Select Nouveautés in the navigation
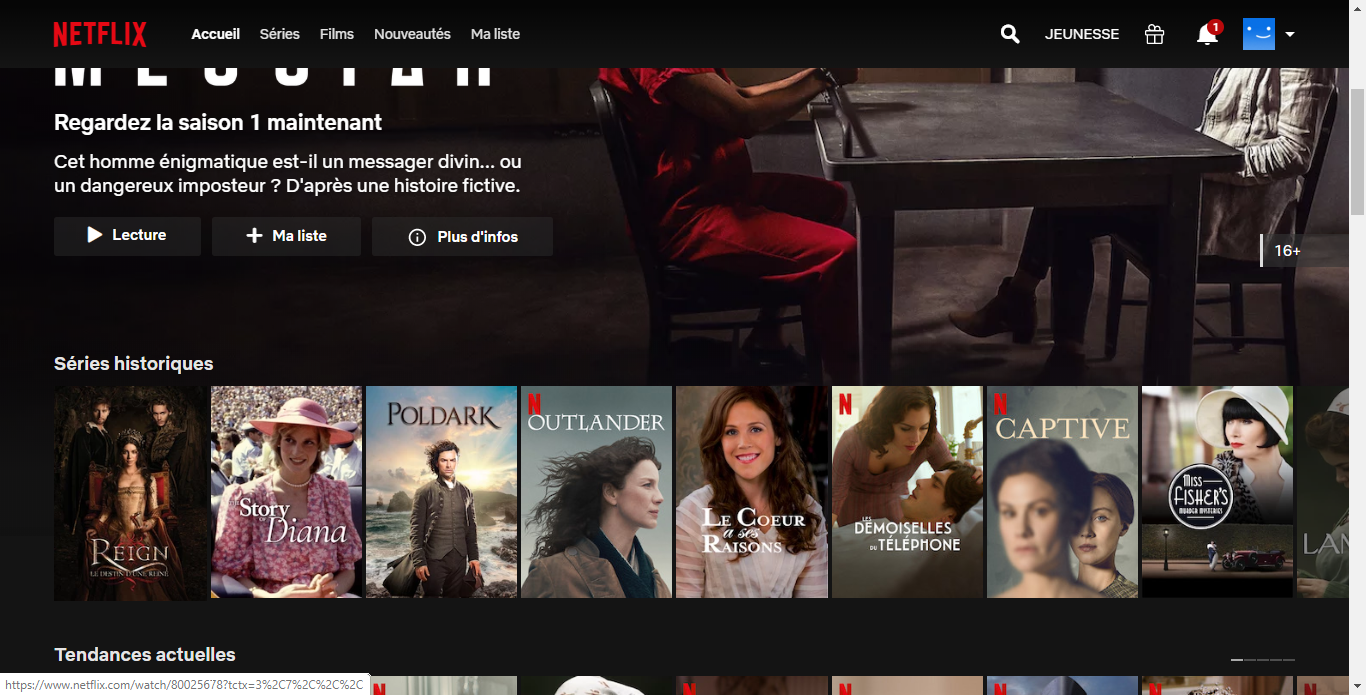Image resolution: width=1366 pixels, height=695 pixels. [x=412, y=34]
